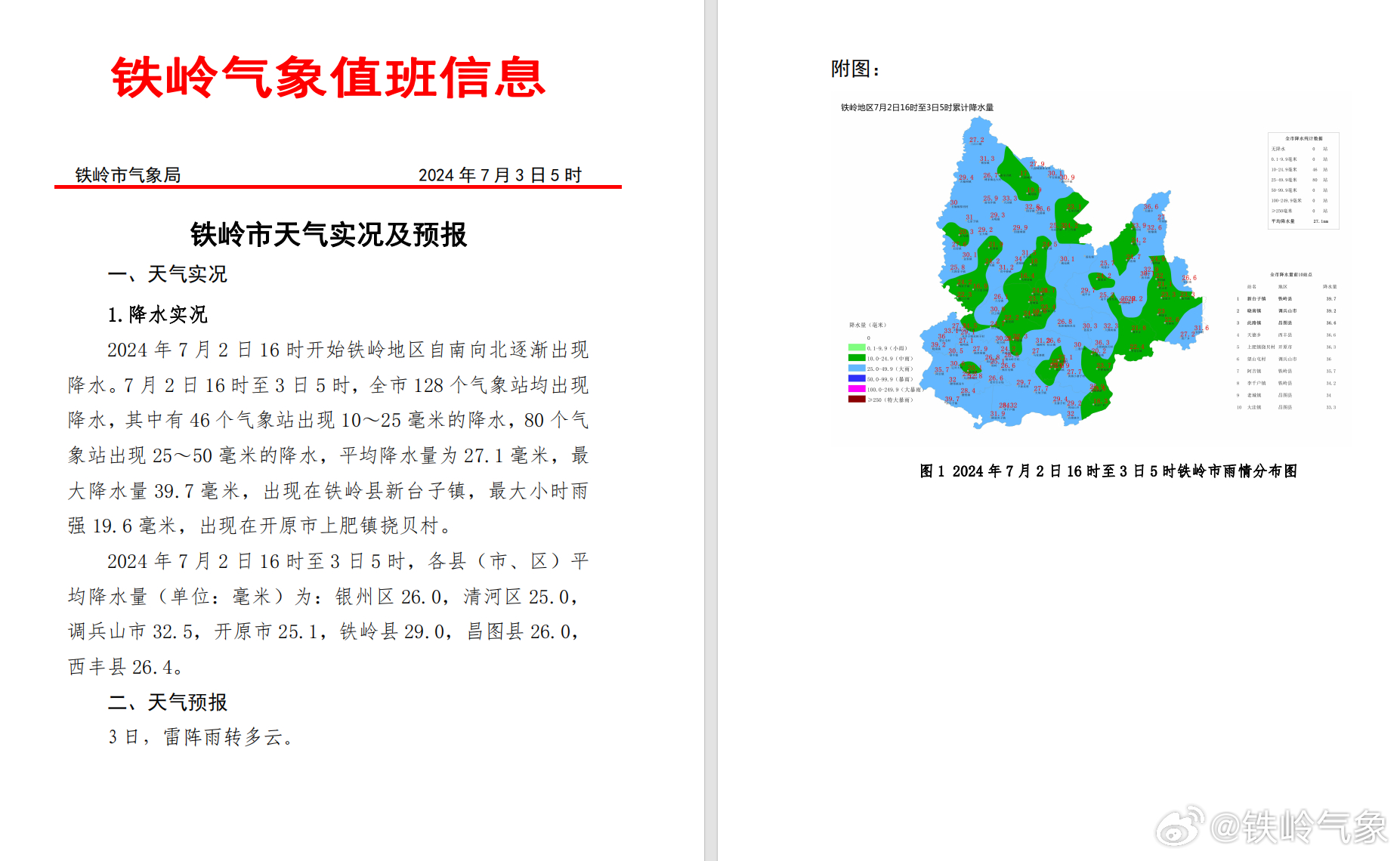This screenshot has width=1400, height=861.
Task: Click the 25-49.9毫米 row showing 80 站
Action: [1300, 180]
